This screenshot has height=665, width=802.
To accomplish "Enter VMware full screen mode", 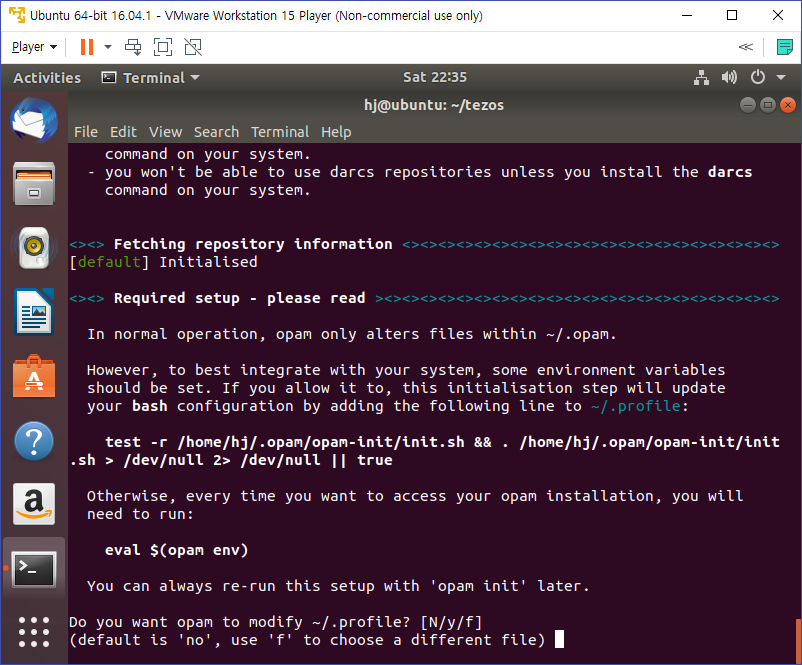I will point(163,47).
